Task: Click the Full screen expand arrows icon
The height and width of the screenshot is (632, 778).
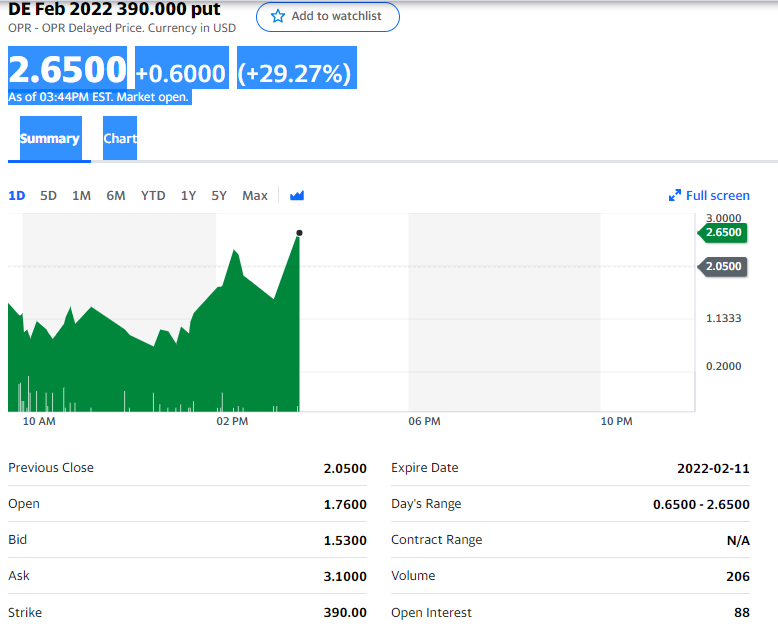Action: coord(675,195)
